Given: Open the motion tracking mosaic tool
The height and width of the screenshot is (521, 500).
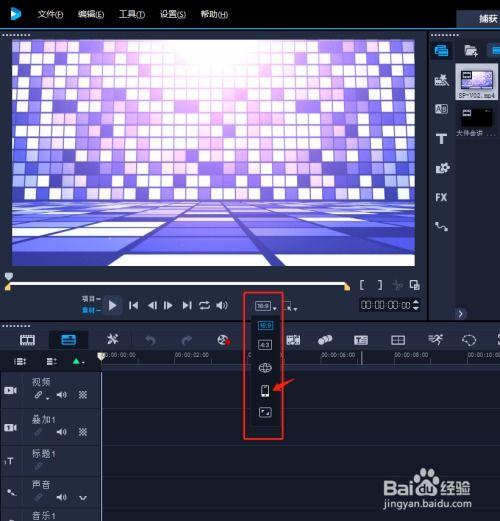Looking at the screenshot, I should [293, 340].
